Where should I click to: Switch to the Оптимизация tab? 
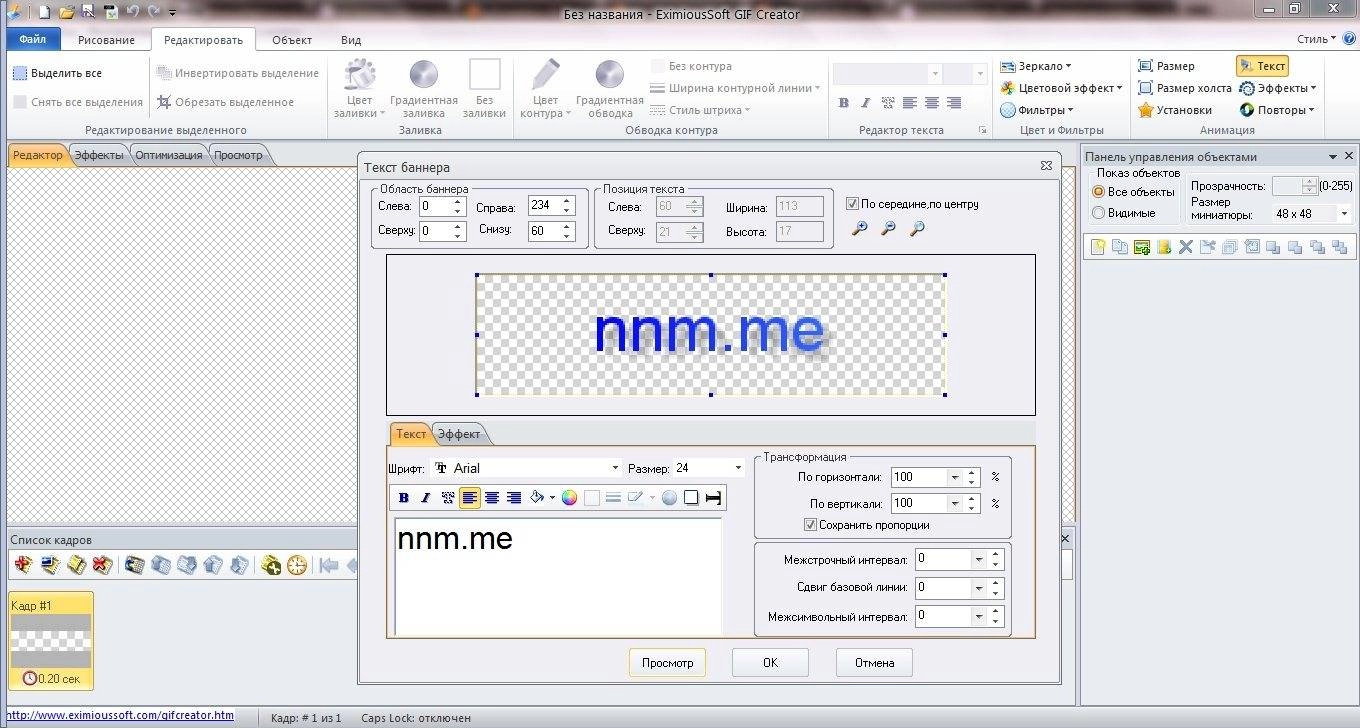tap(169, 155)
